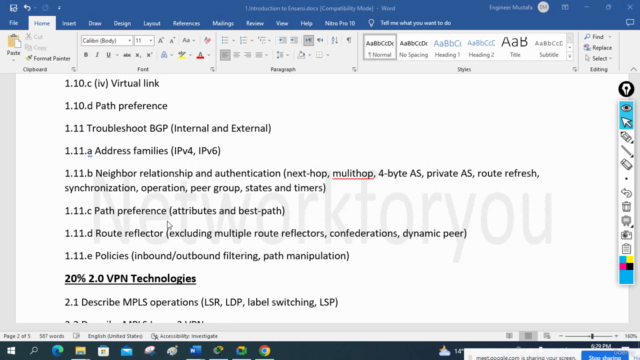Image resolution: width=640 pixels, height=360 pixels.
Task: Click the pen nib annotation tool icon
Action: pyautogui.click(x=626, y=89)
